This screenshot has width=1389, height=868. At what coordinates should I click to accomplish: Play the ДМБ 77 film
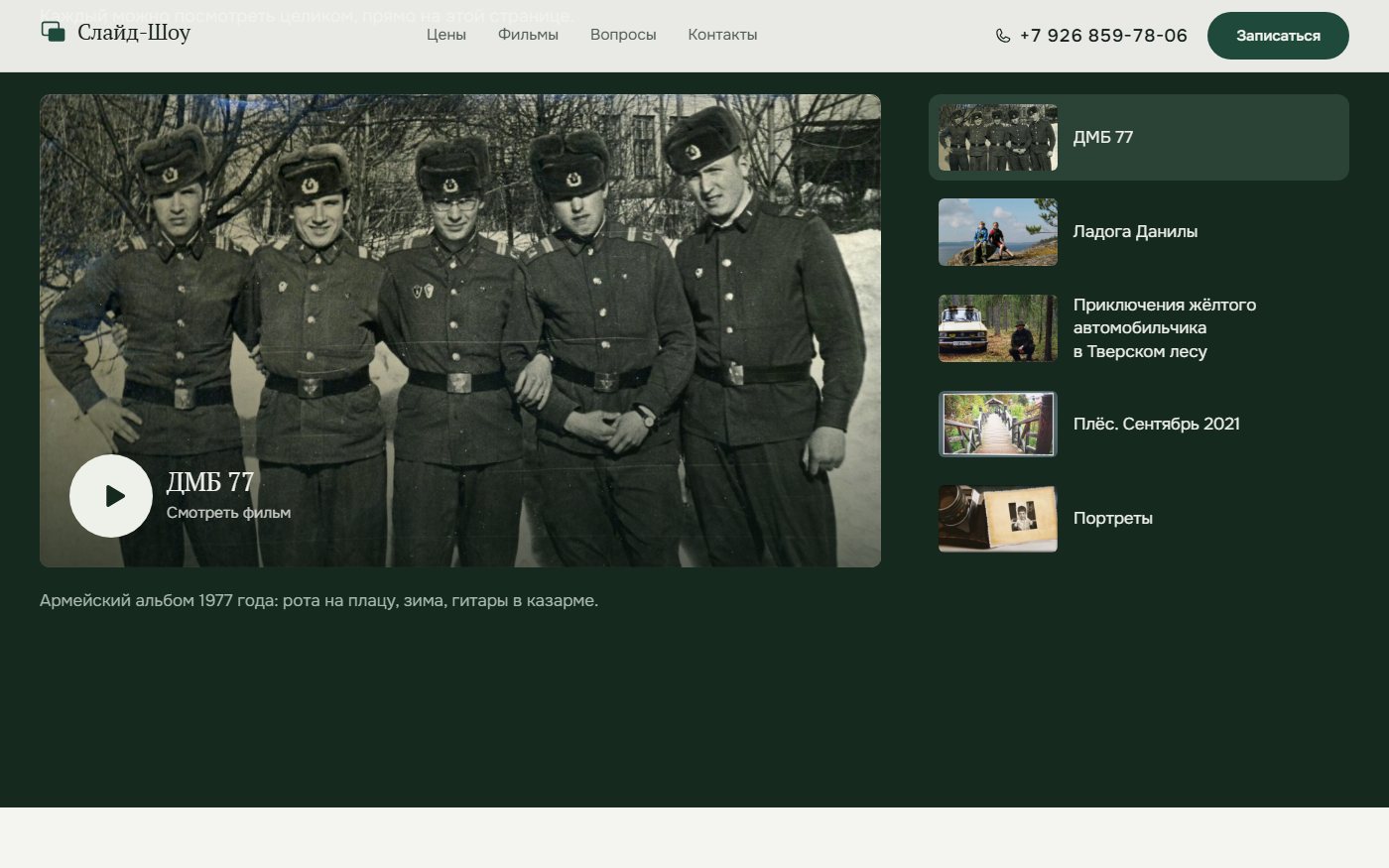click(x=111, y=496)
